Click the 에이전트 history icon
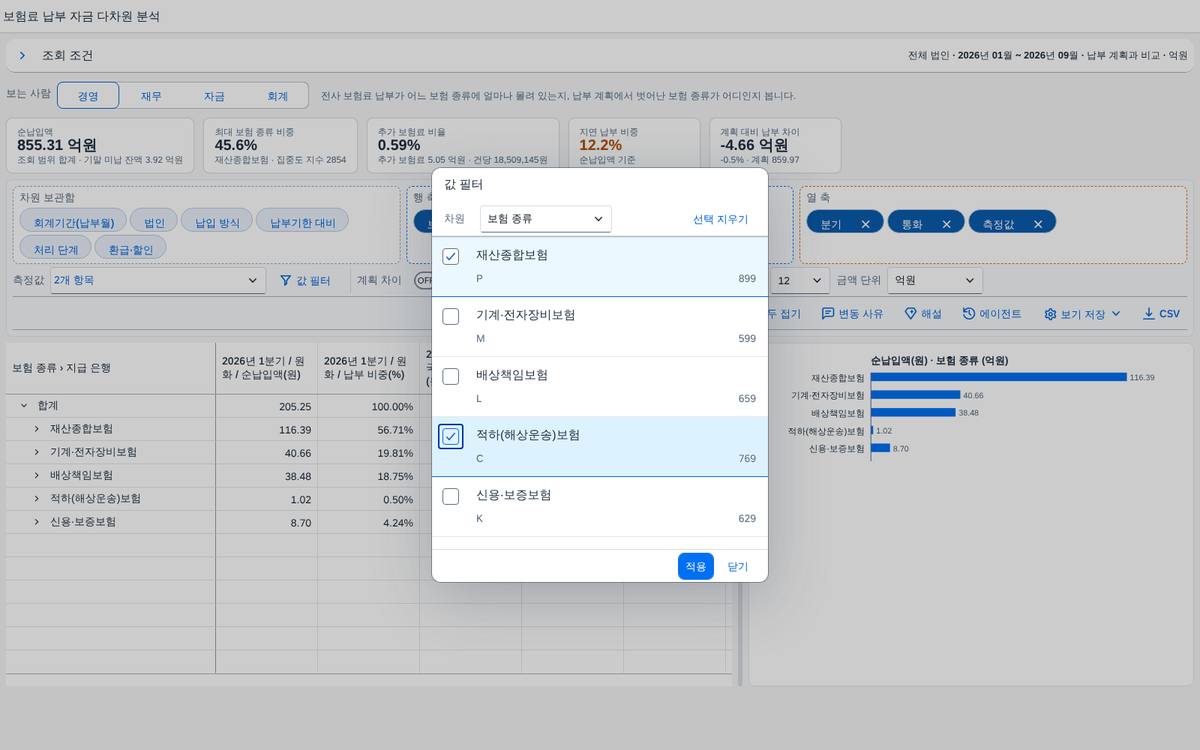The width and height of the screenshot is (1200, 750). click(x=969, y=314)
